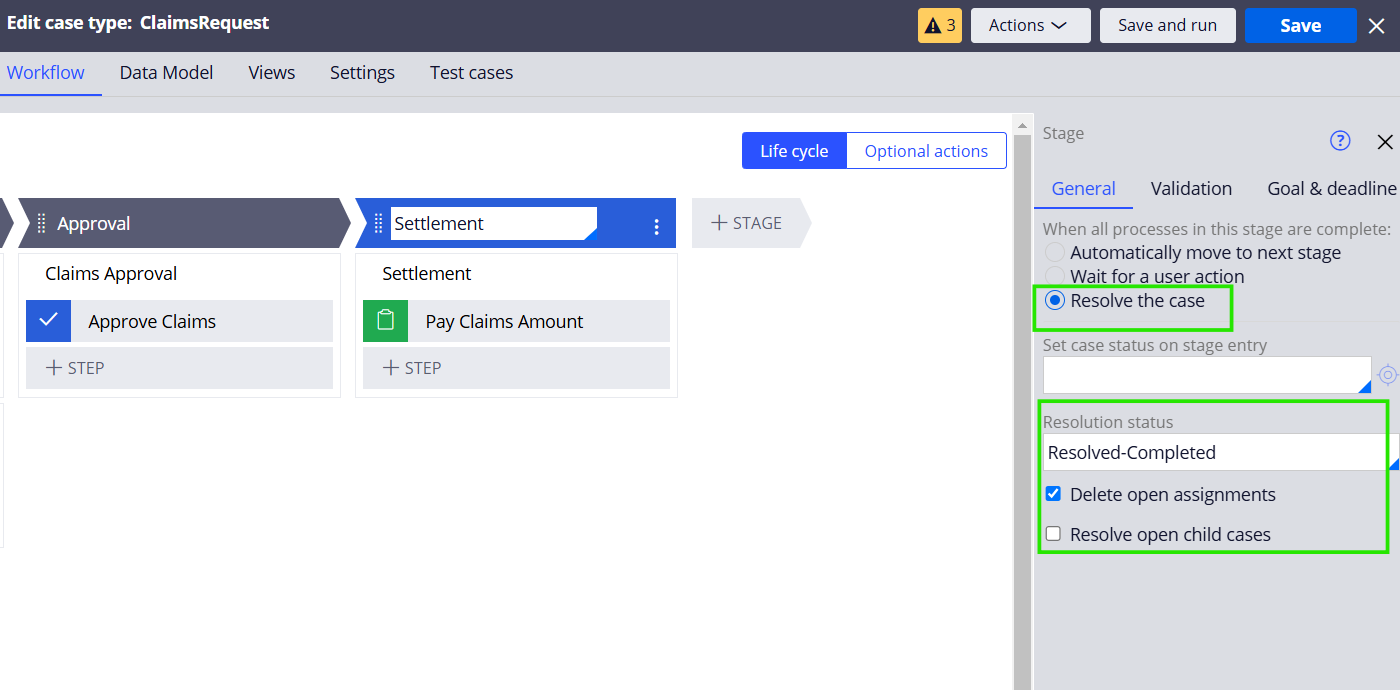Switch to the Data Model tab

pyautogui.click(x=166, y=72)
